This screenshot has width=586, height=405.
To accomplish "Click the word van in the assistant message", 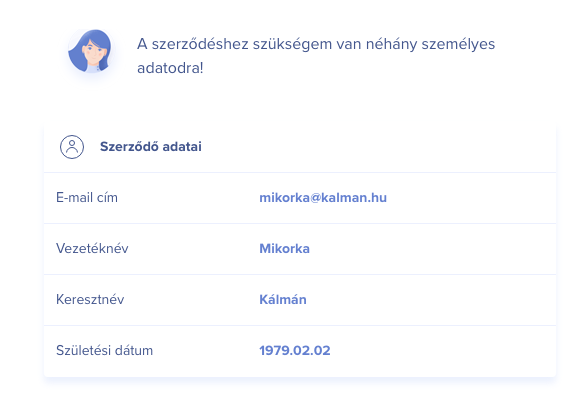I will pyautogui.click(x=349, y=44).
